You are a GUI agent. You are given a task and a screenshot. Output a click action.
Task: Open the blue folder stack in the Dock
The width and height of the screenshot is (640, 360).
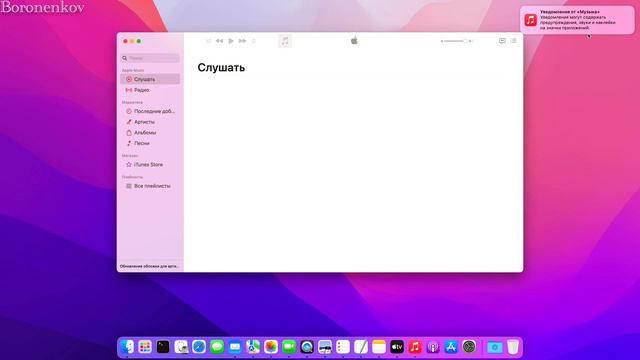click(495, 347)
